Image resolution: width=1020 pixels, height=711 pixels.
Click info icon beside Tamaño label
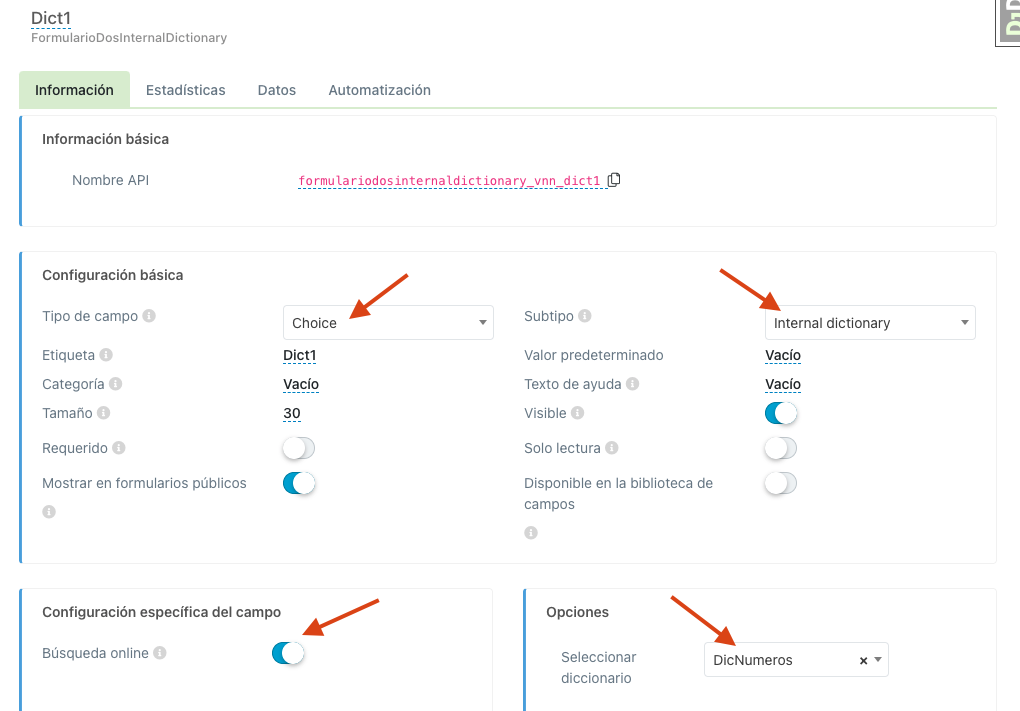coord(103,413)
